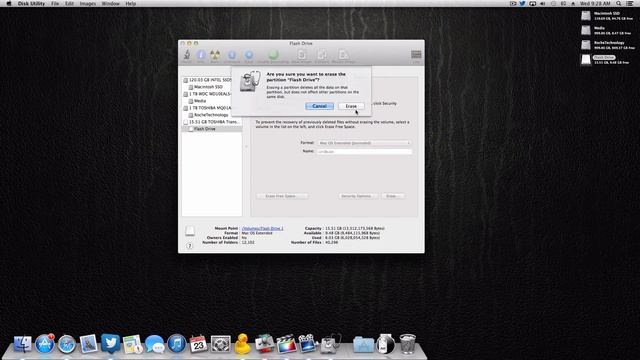Image resolution: width=640 pixels, height=360 pixels.
Task: Click the Name input field
Action: [364, 151]
